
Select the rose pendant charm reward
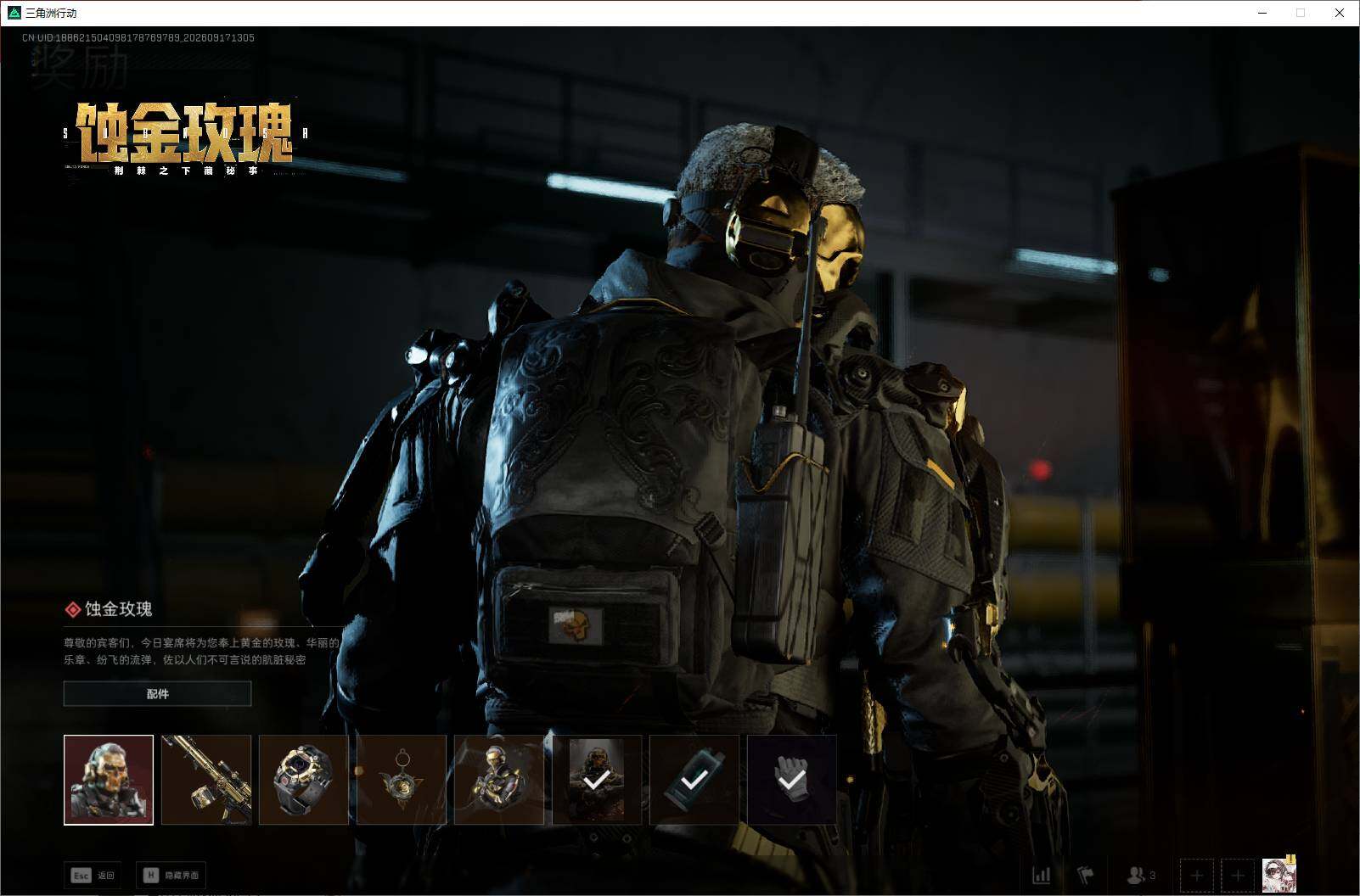(x=402, y=780)
